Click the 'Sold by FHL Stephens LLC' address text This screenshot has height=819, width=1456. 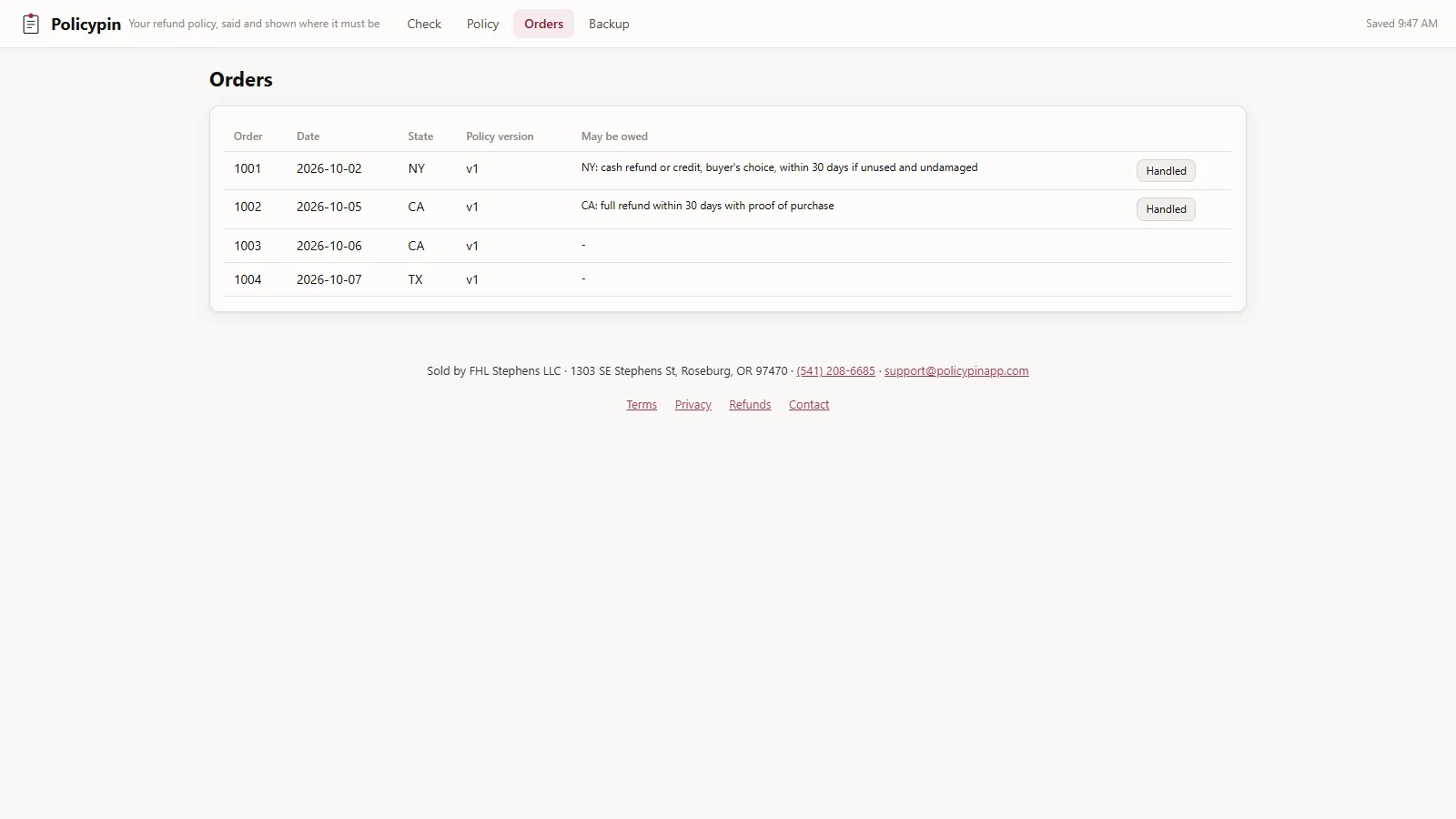[x=607, y=370]
